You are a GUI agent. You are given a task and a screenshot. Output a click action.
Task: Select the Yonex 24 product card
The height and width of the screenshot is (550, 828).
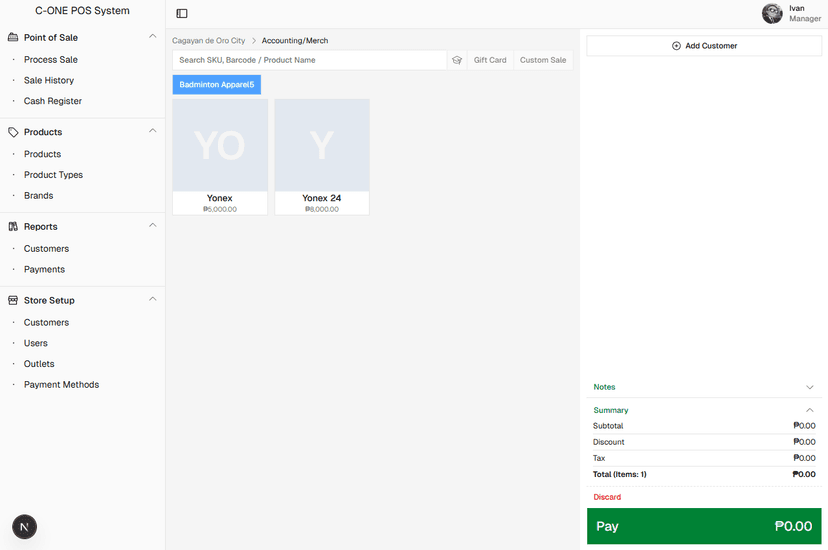pos(322,157)
